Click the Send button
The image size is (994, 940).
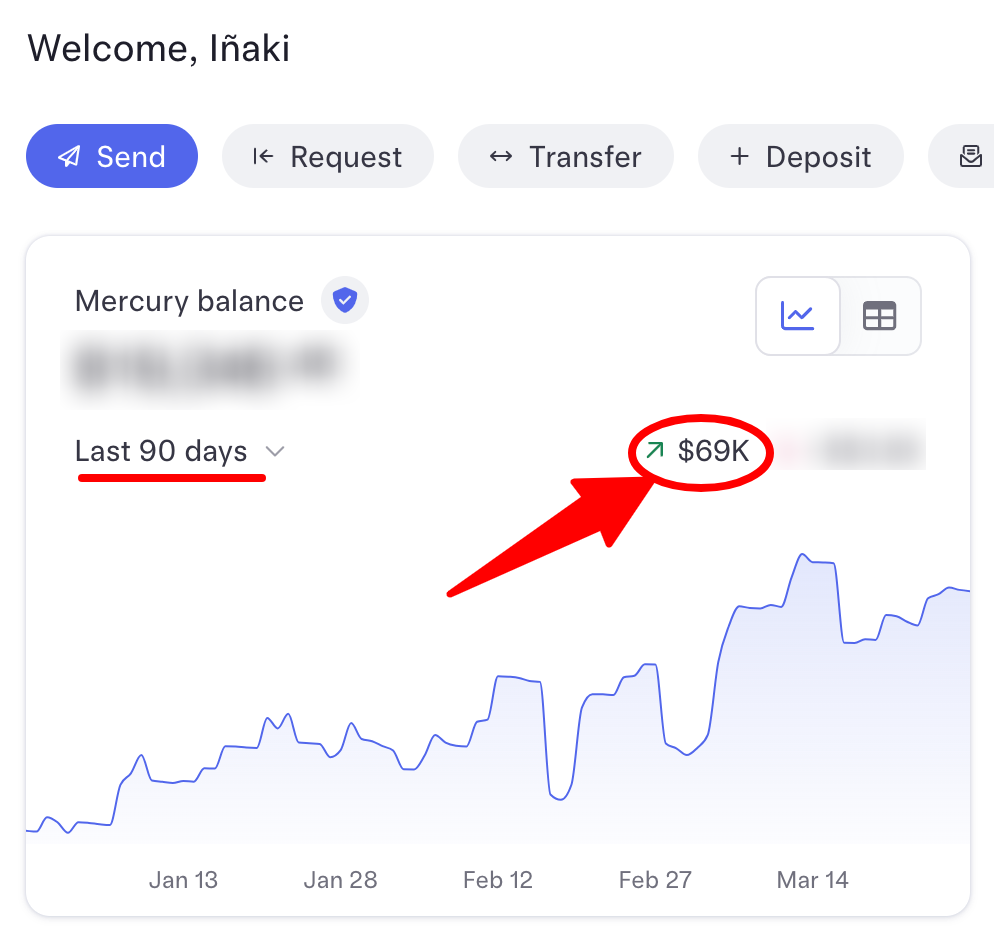point(112,156)
